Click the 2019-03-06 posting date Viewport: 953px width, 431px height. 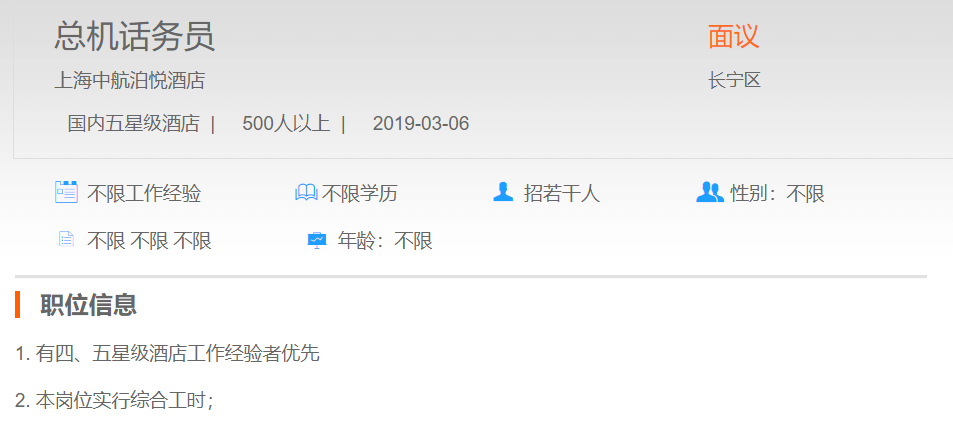tap(421, 124)
